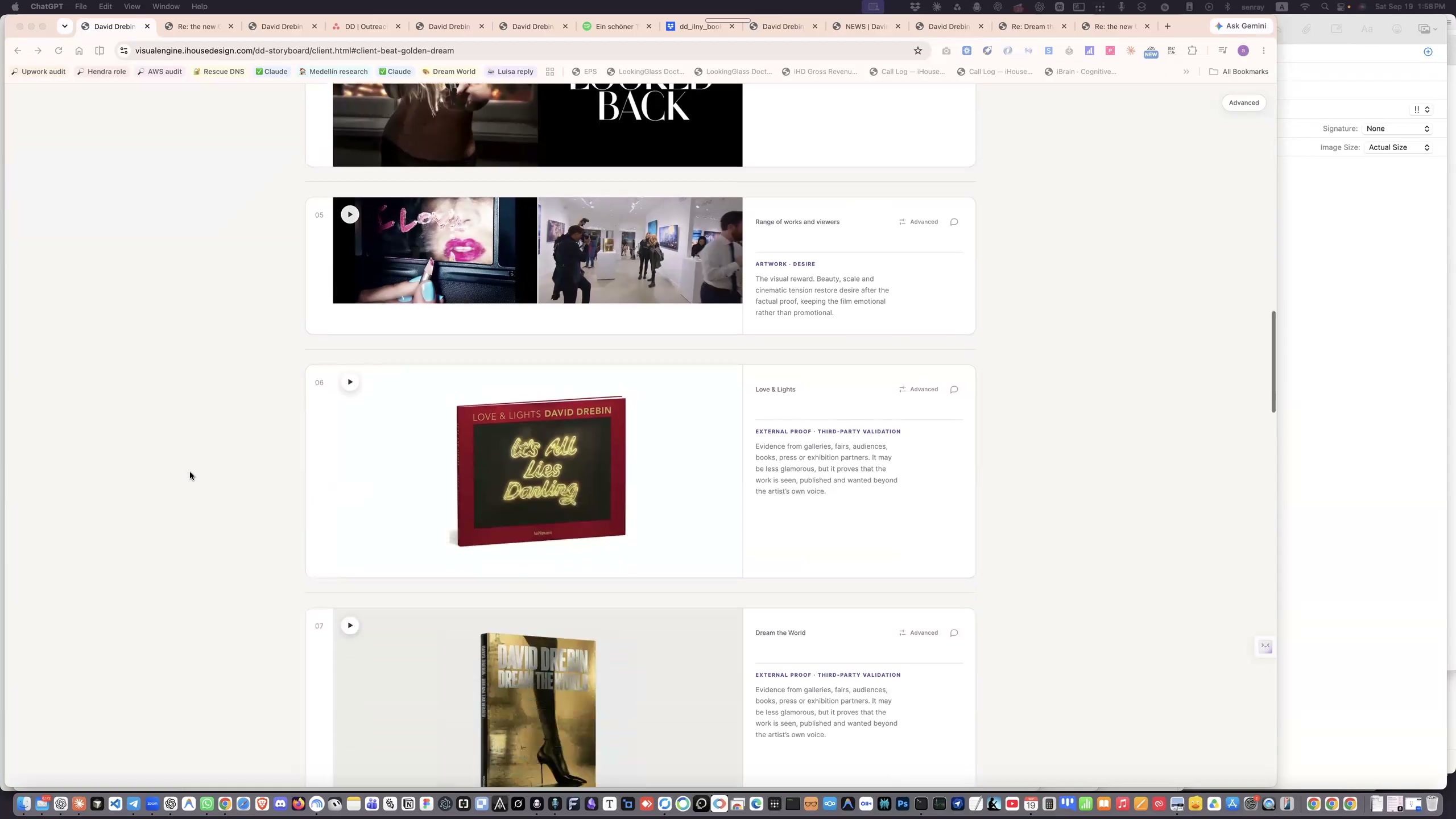Screen dimensions: 1456x819
Task: Click comment bubble on Range of works beat
Action: coord(954,222)
